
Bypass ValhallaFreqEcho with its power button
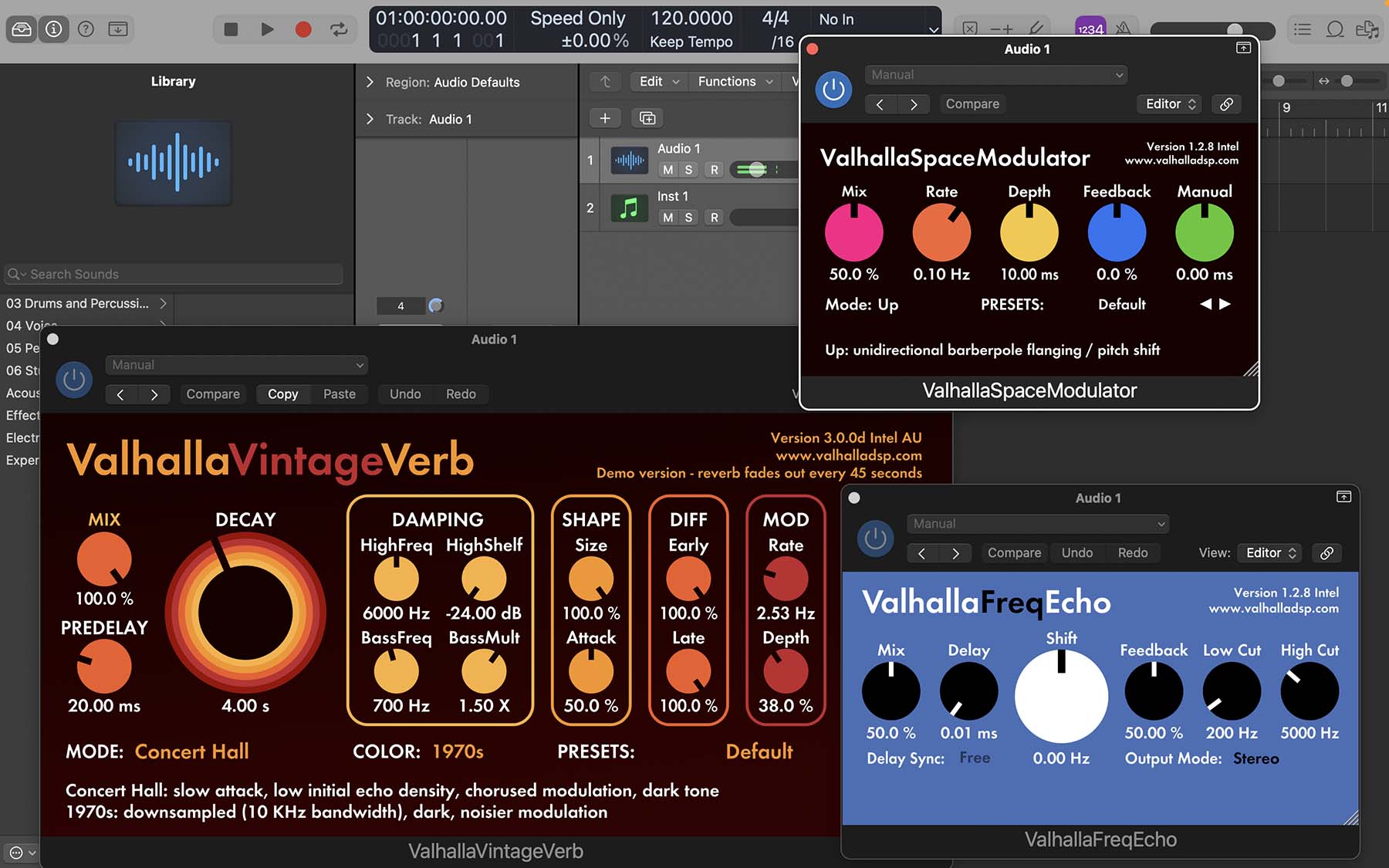875,539
